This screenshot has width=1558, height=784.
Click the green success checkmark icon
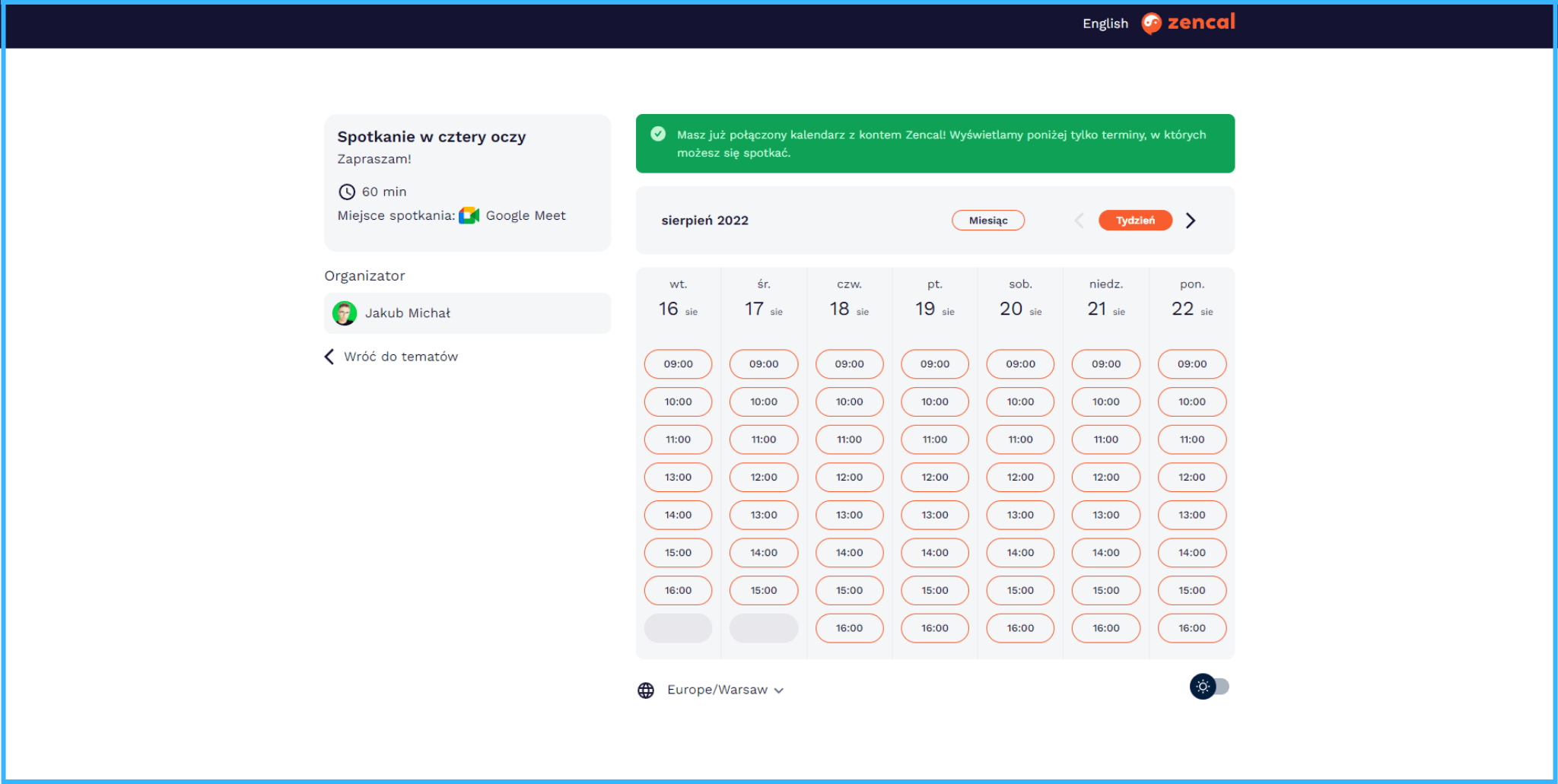(658, 135)
